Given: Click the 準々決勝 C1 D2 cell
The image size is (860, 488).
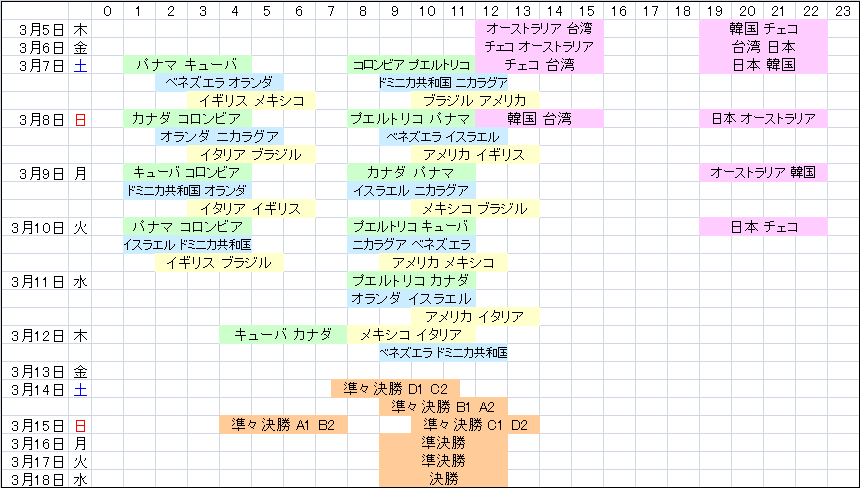Looking at the screenshot, I should pos(475,425).
